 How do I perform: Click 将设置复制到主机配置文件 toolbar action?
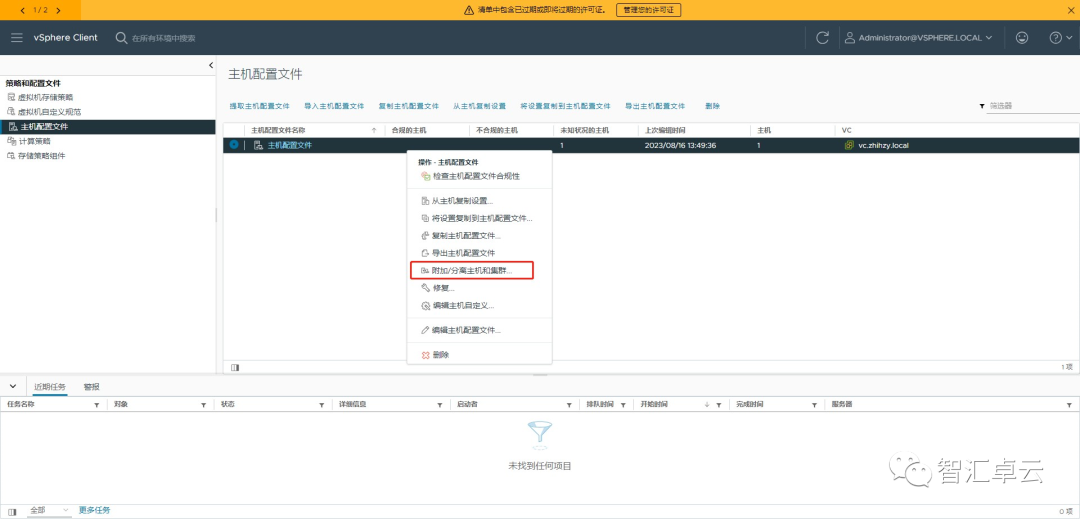pos(565,106)
